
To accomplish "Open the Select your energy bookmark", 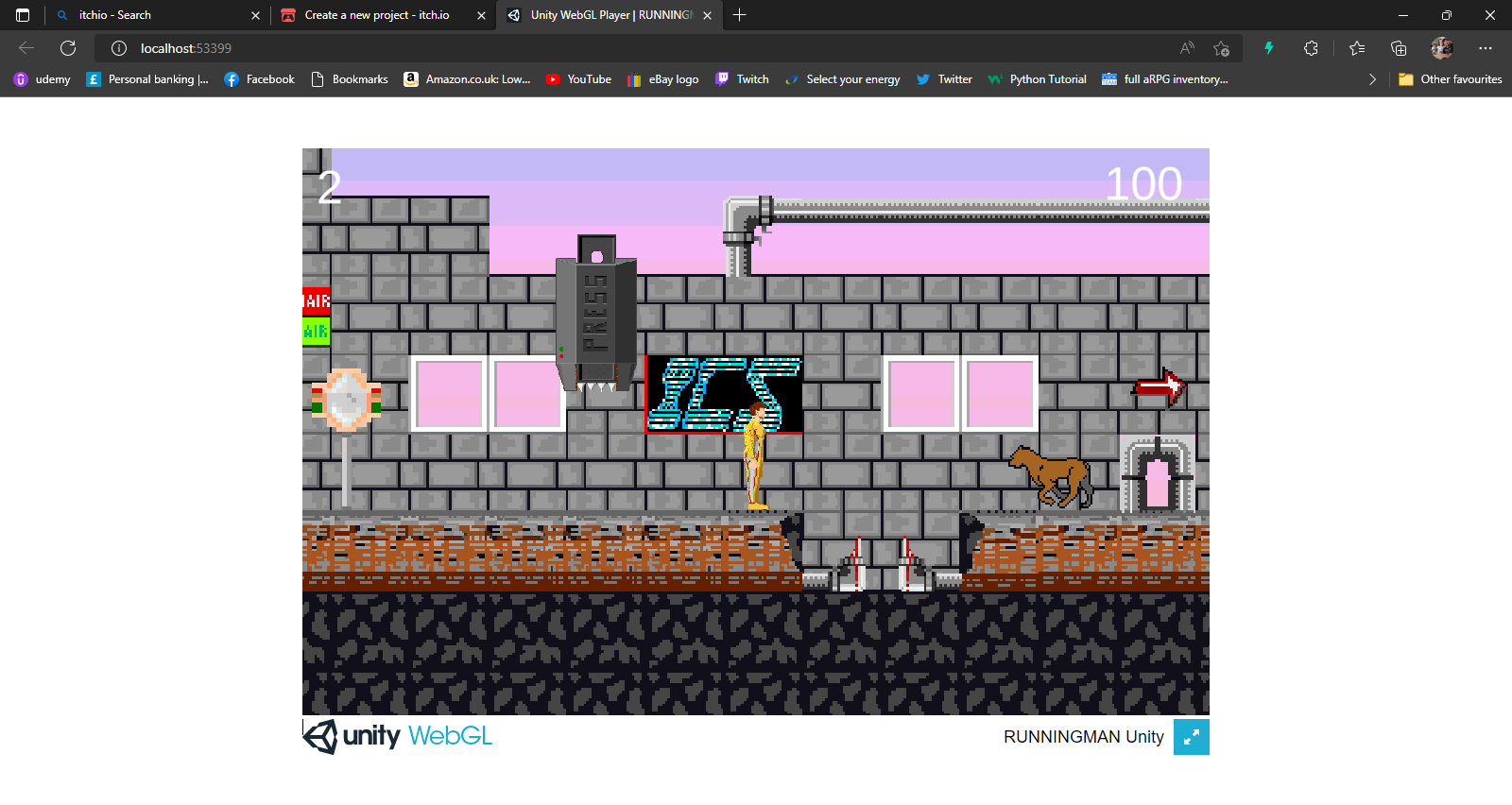I will click(x=842, y=79).
